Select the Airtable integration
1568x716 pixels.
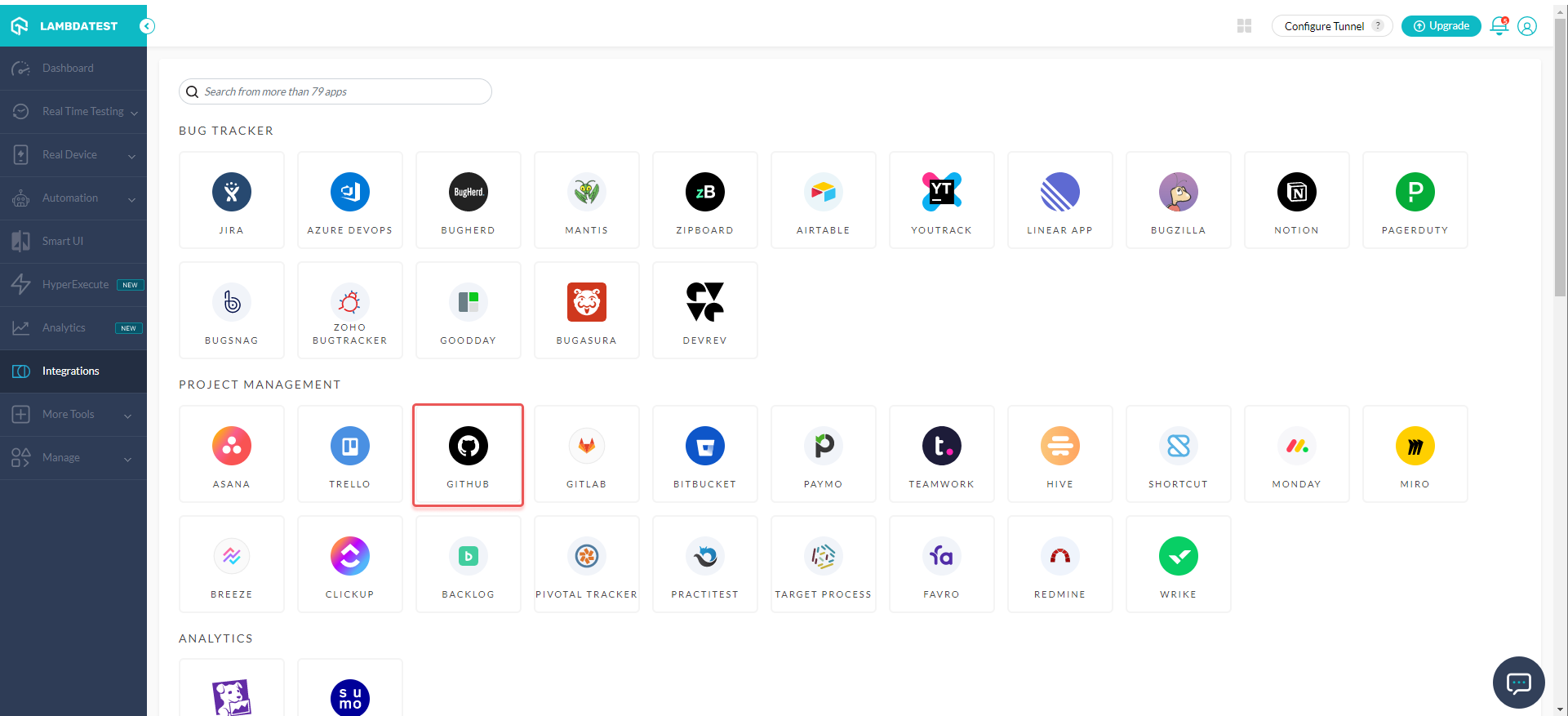(x=824, y=200)
